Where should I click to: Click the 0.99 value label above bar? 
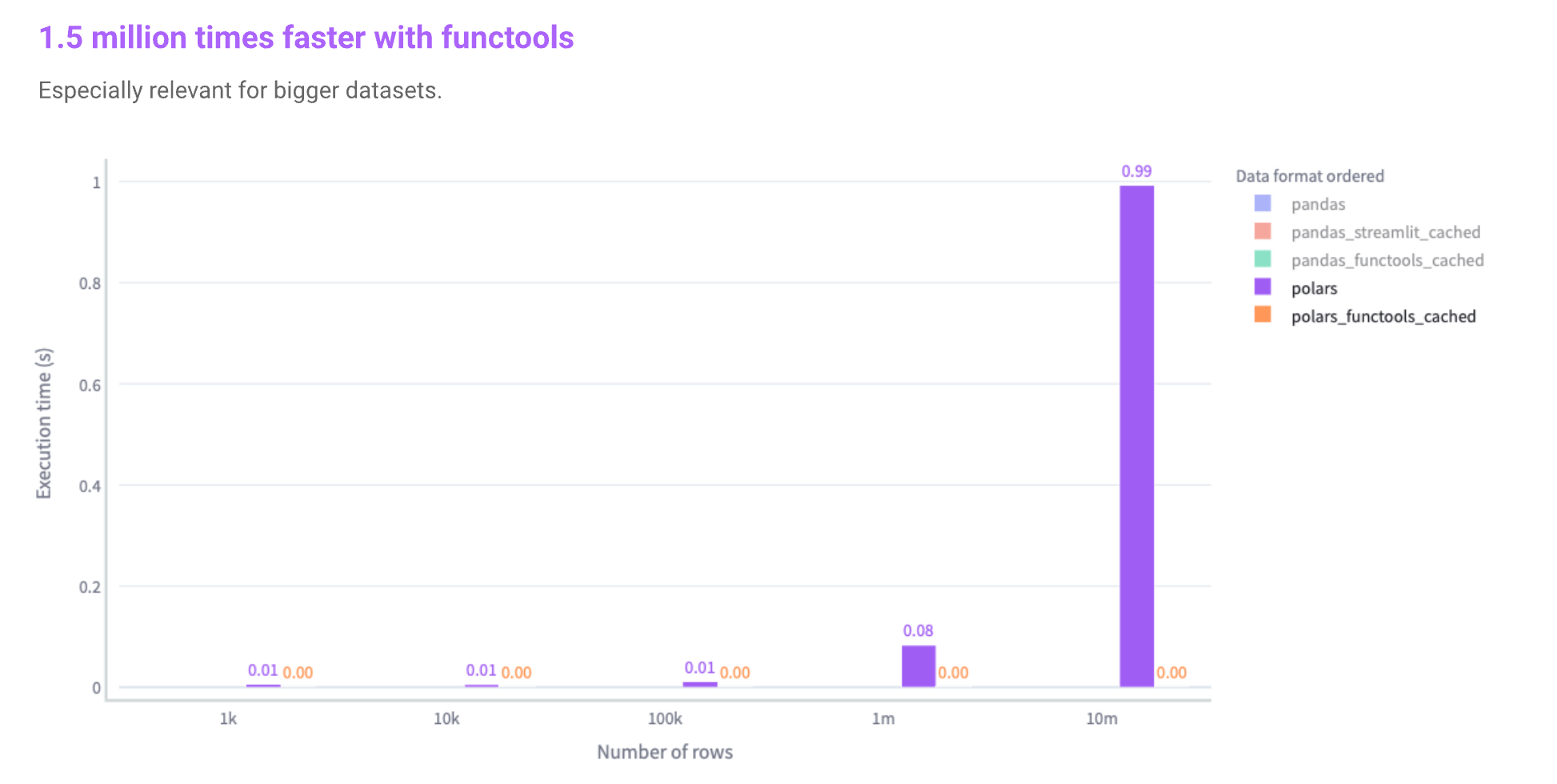pos(1136,171)
